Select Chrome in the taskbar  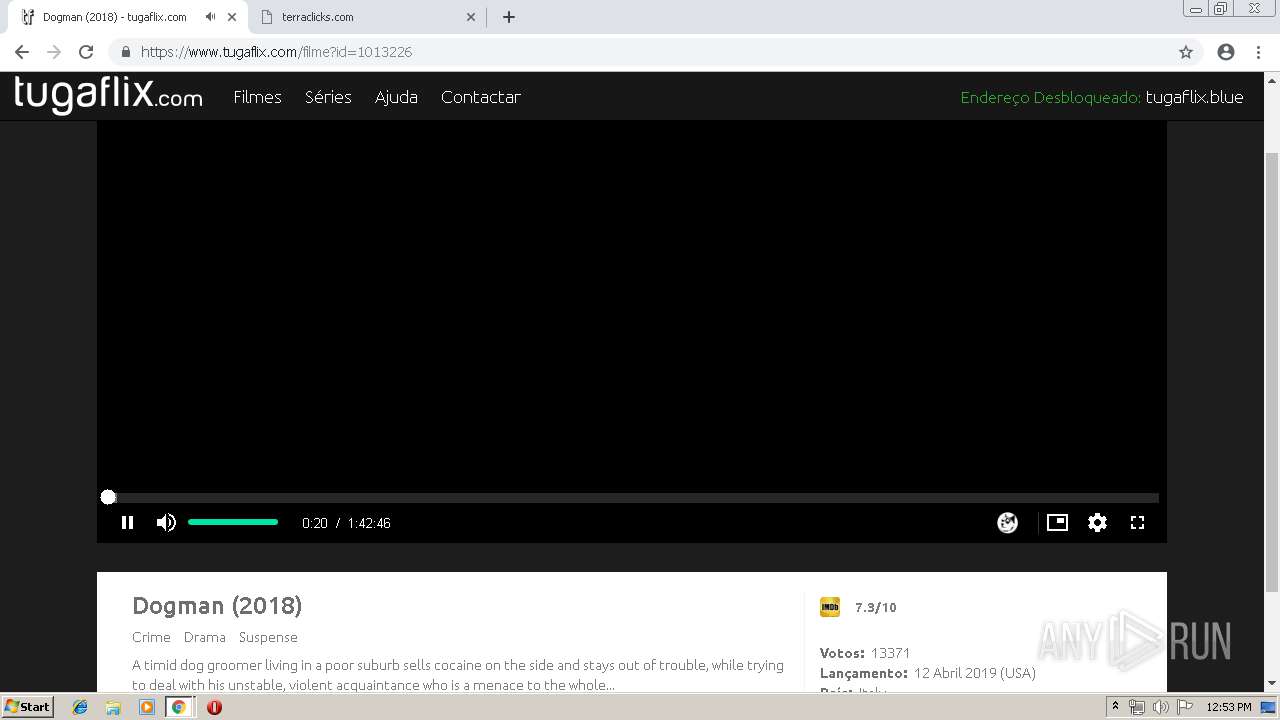point(179,707)
